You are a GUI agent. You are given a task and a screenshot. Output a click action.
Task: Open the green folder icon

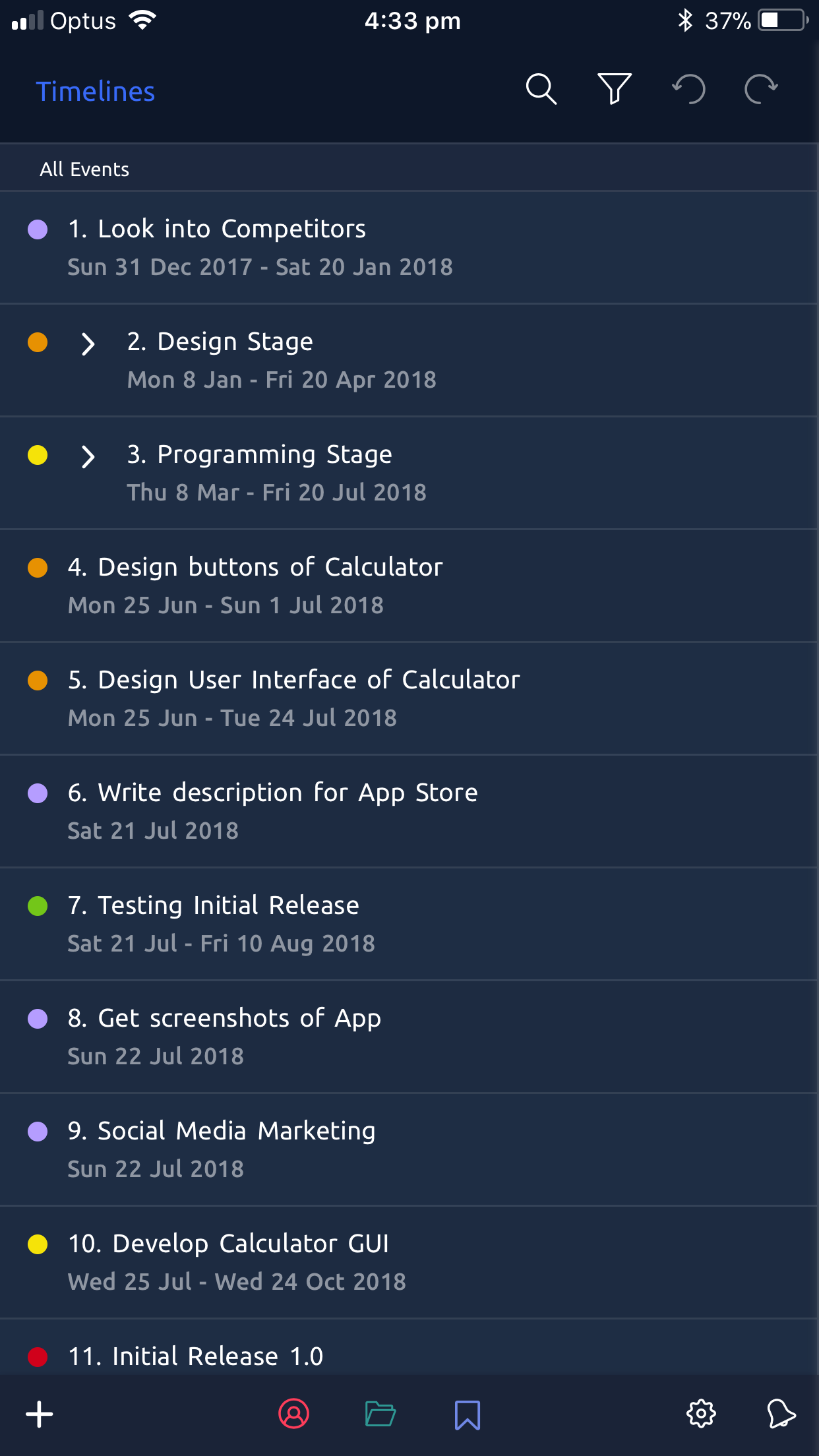point(380,1414)
